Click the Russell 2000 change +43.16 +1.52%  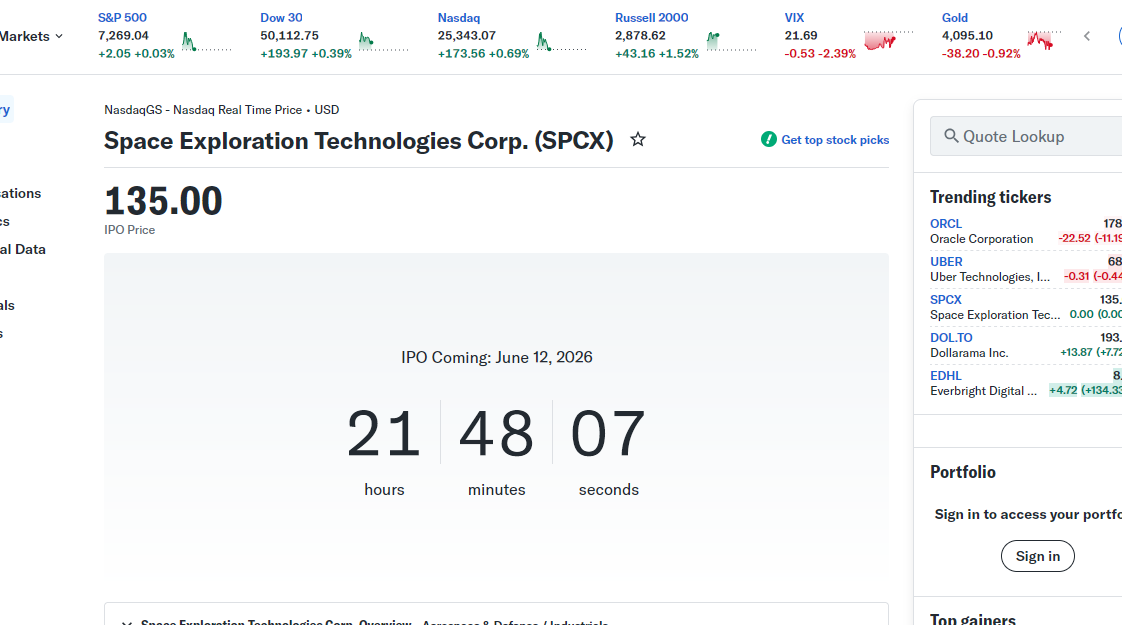(657, 54)
